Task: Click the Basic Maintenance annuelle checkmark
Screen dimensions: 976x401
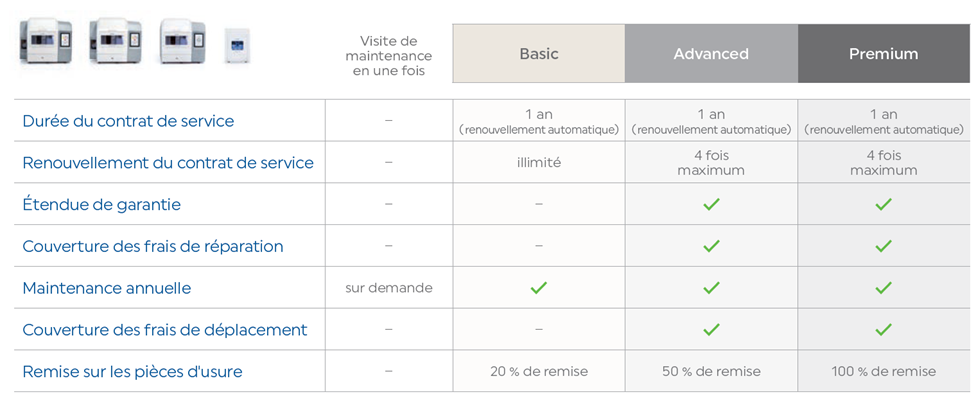Action: 539,288
